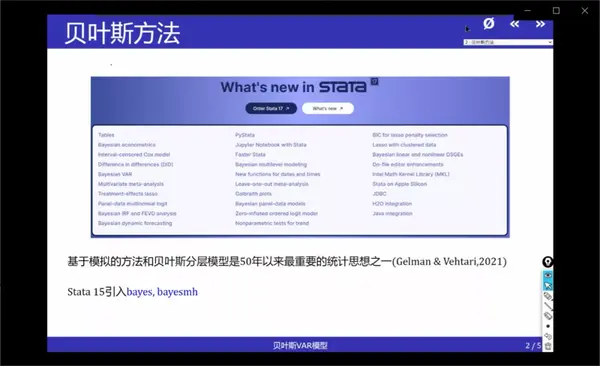This screenshot has width=600, height=366.
Task: Select the straight line drawing tool
Action: tap(548, 306)
